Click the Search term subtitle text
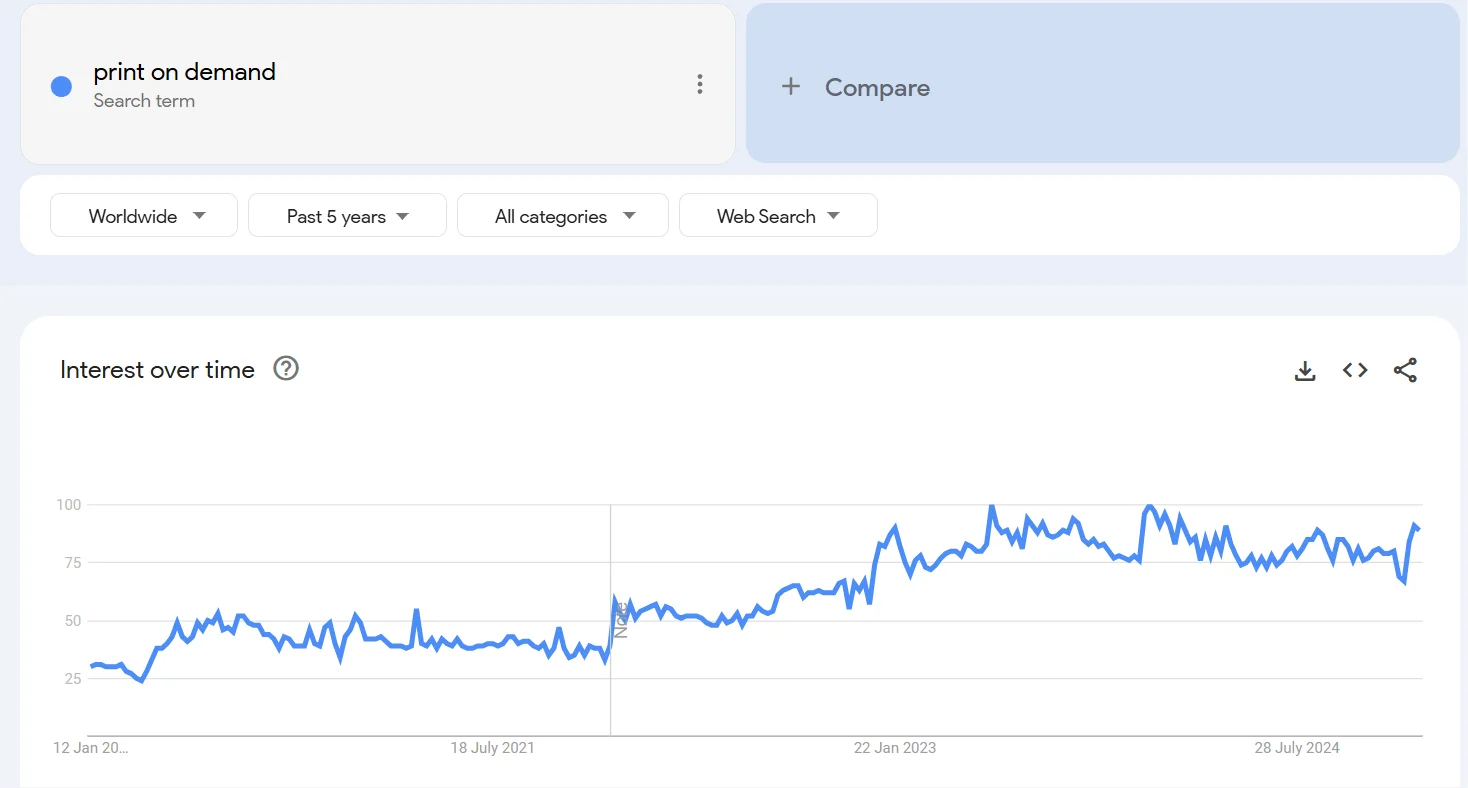The image size is (1468, 788). 144,101
